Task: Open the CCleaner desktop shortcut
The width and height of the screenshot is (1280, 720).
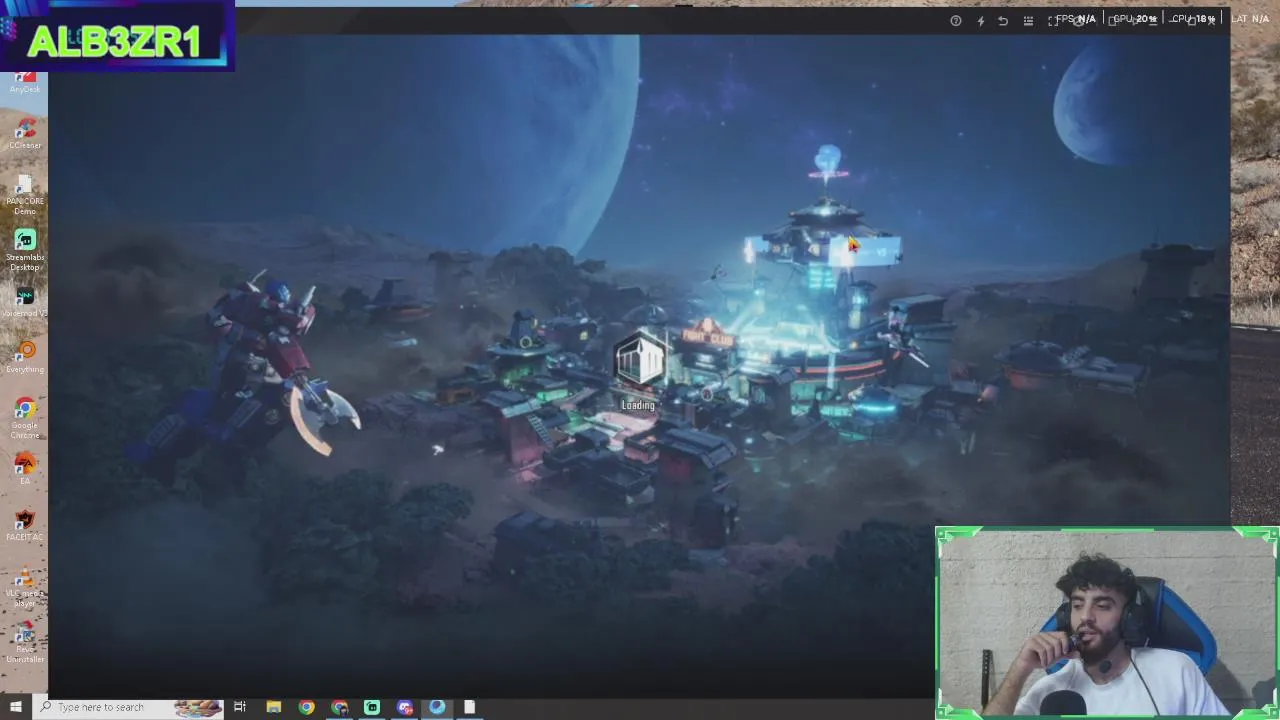Action: [25, 133]
